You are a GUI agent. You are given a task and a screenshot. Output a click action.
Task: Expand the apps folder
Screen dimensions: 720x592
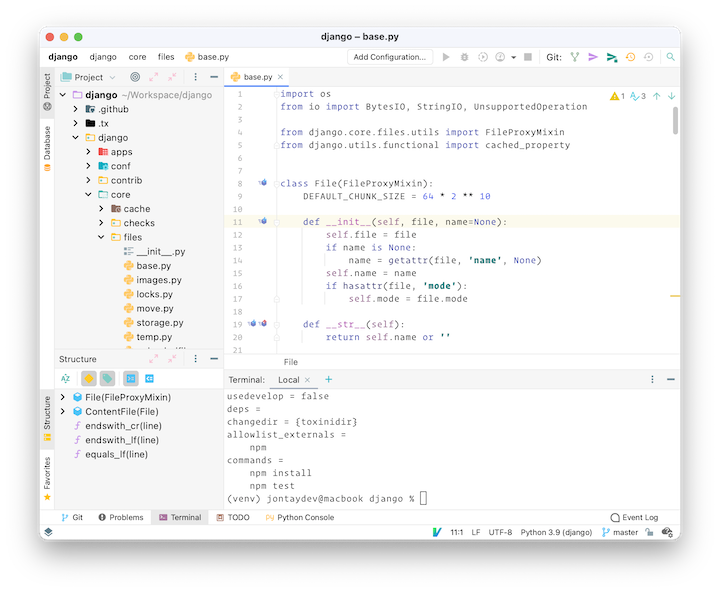88,152
